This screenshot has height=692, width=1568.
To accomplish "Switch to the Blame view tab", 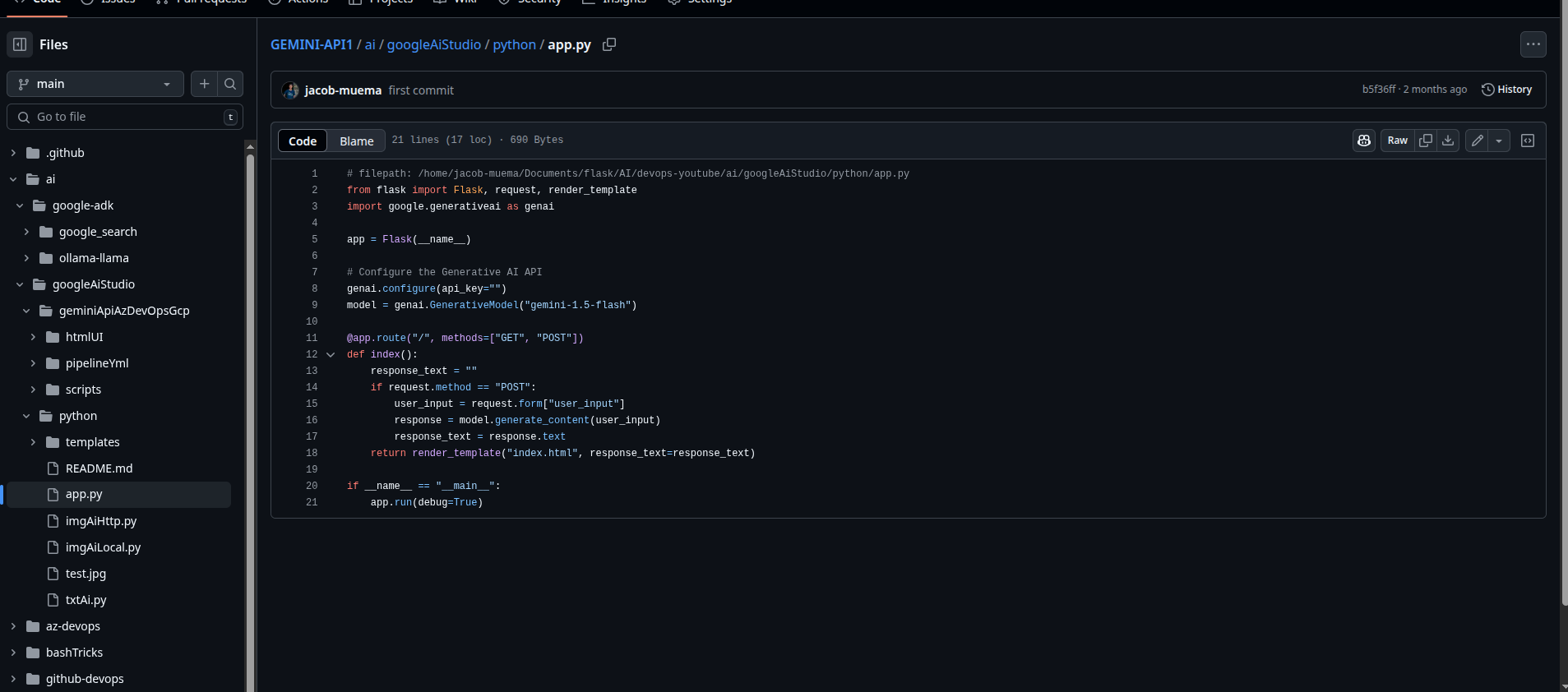I will (357, 141).
